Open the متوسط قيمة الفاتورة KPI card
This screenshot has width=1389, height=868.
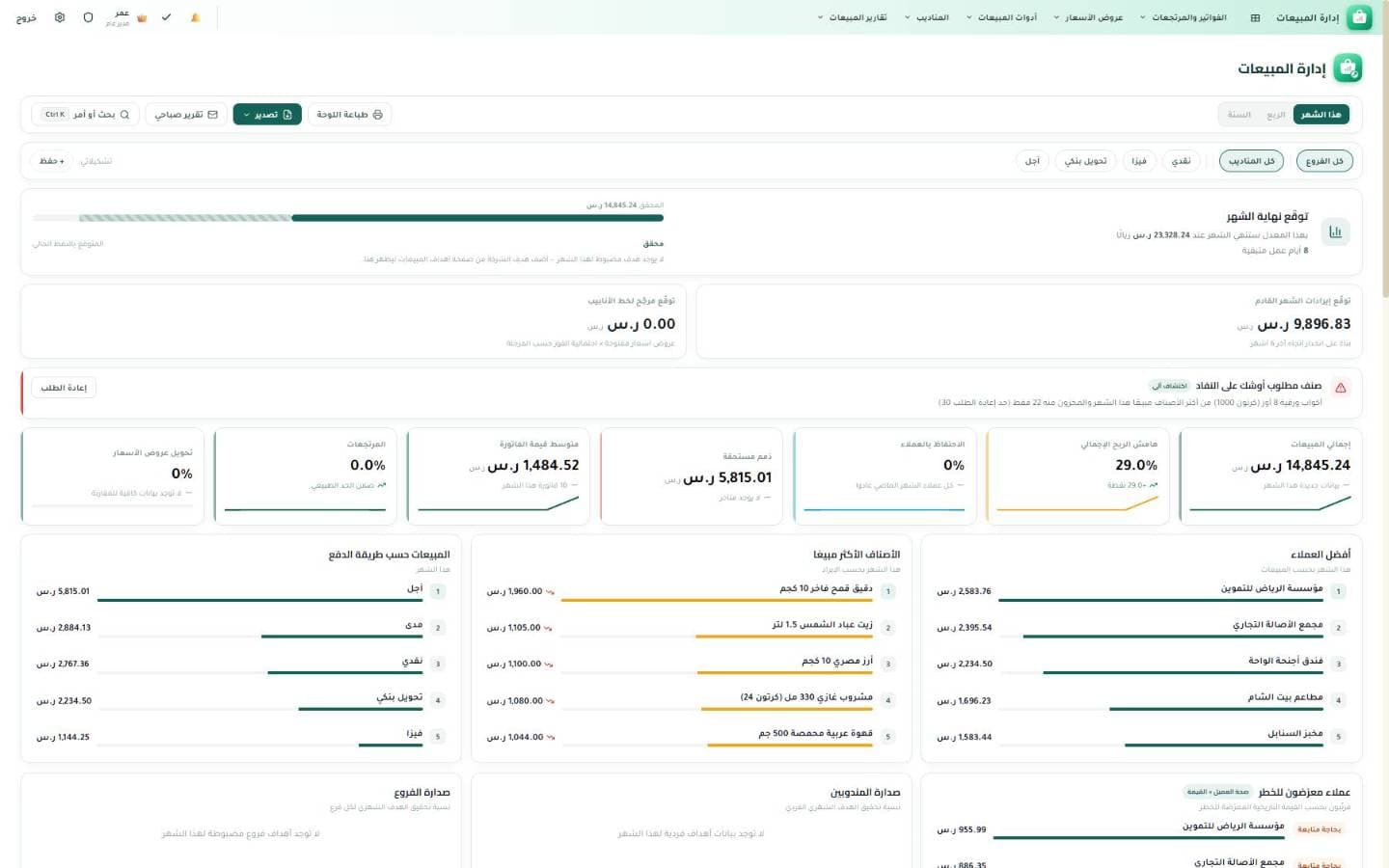click(x=499, y=476)
